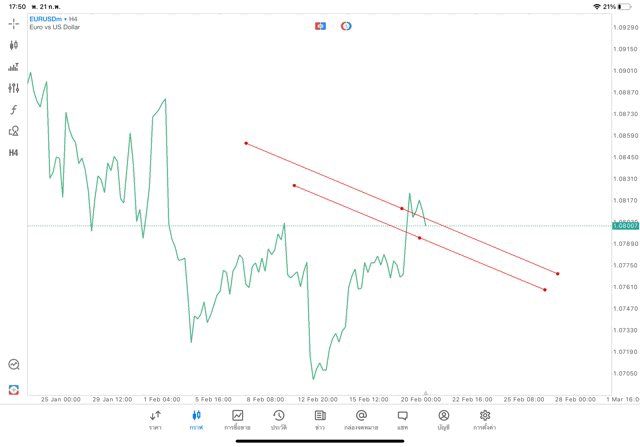This screenshot has height=447, width=640.
Task: Open the กล่องจดหมาย (Mailbox) tab
Action: coord(361,420)
